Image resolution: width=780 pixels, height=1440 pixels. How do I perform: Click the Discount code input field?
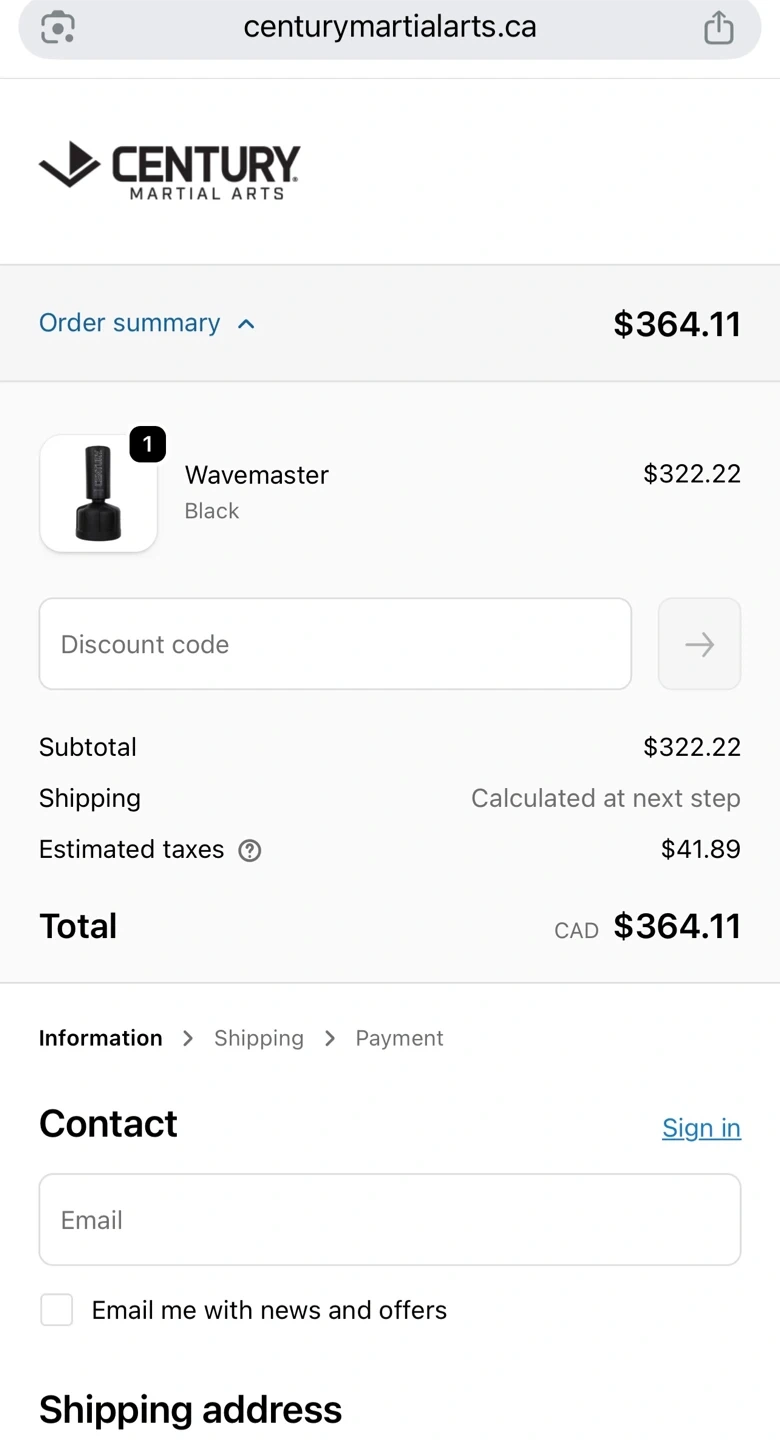pos(335,644)
